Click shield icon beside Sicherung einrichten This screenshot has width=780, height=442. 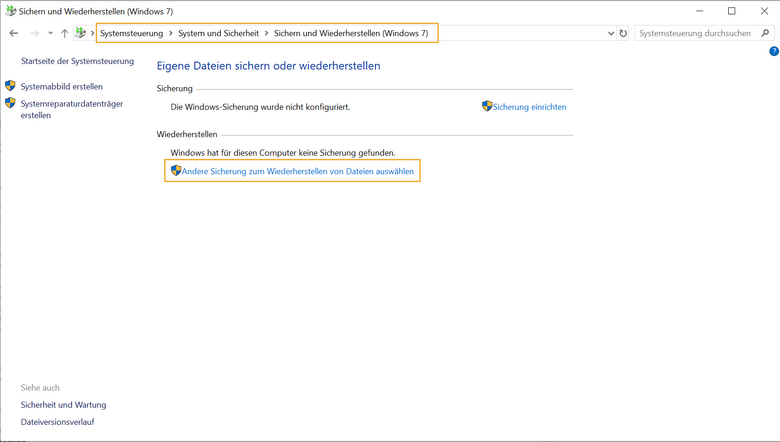pos(487,106)
